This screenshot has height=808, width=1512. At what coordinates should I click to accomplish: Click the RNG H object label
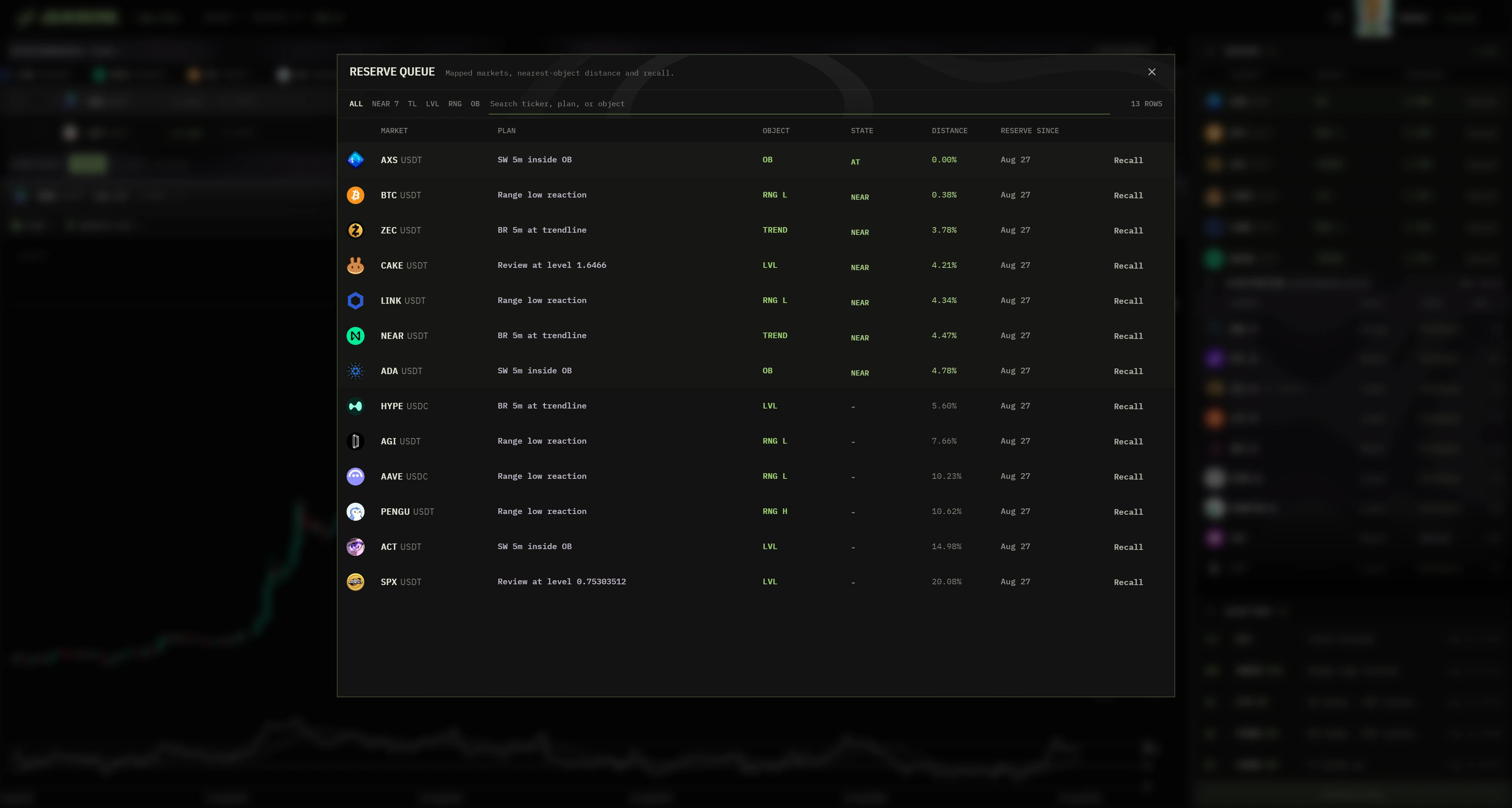tap(775, 511)
